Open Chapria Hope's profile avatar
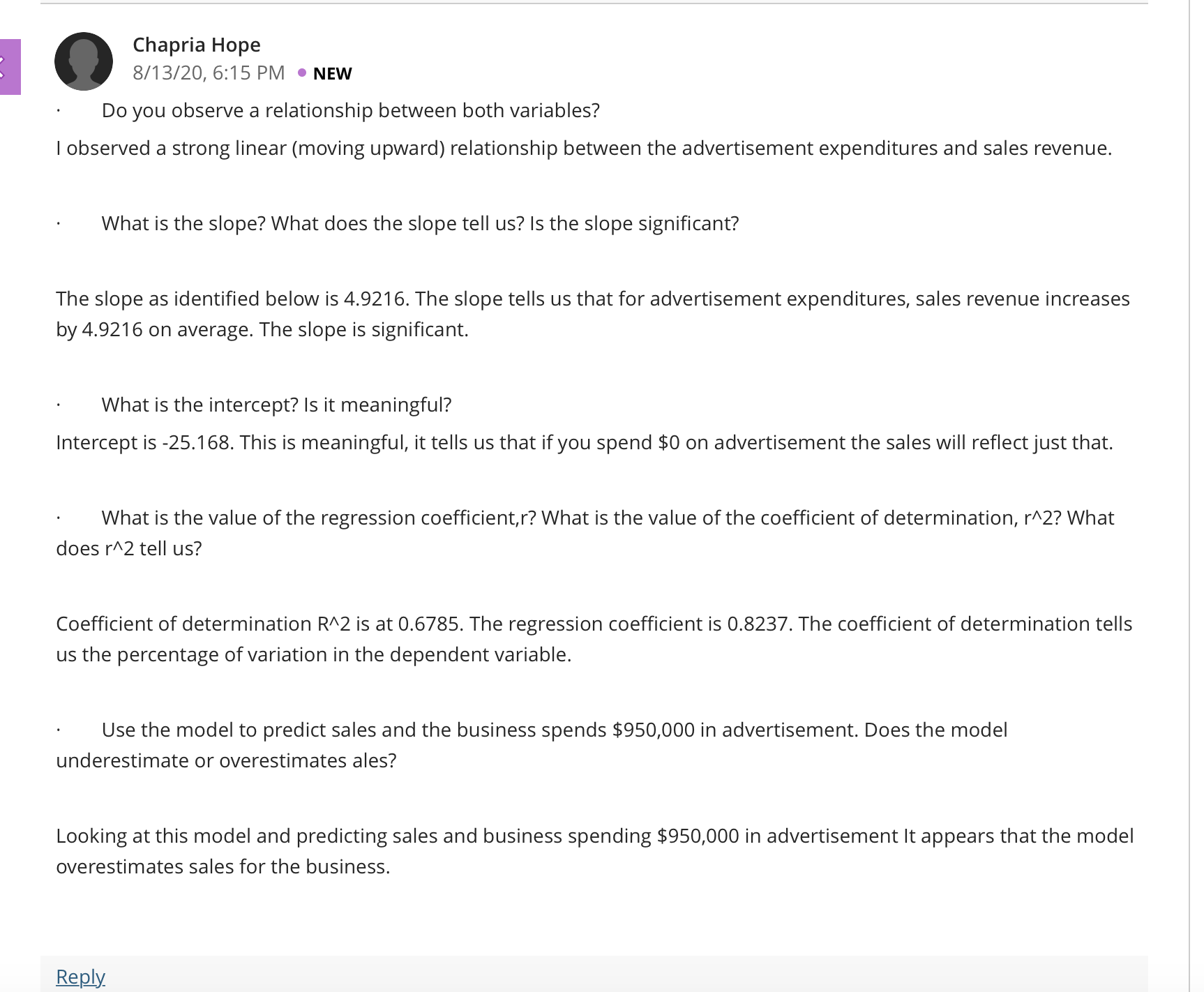This screenshot has width=1204, height=992. tap(84, 61)
